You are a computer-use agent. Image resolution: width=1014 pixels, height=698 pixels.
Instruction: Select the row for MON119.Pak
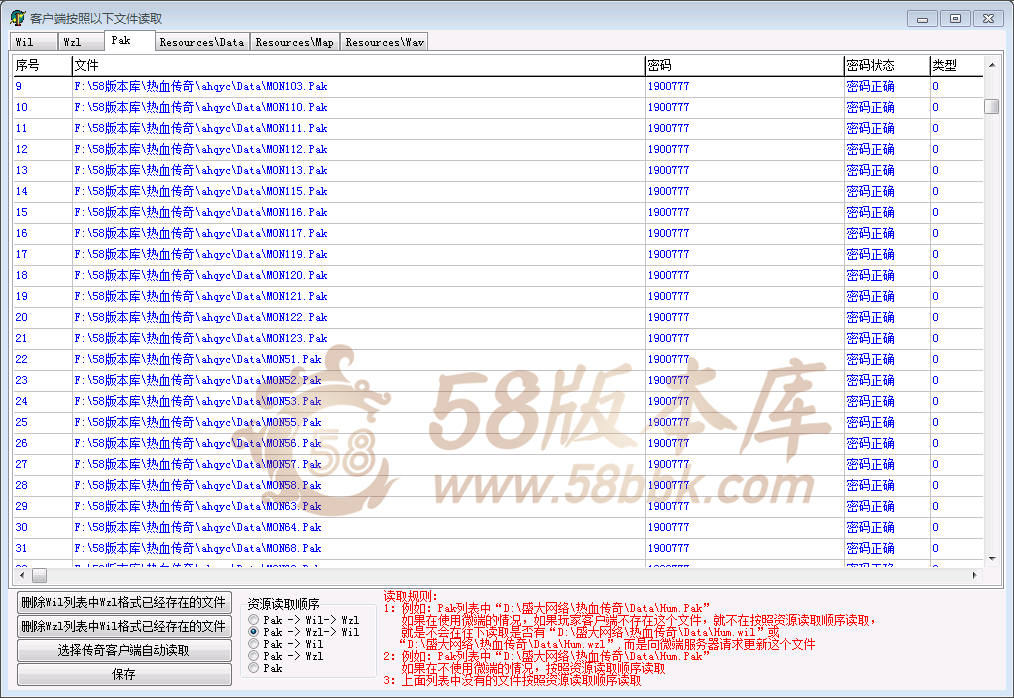point(498,254)
